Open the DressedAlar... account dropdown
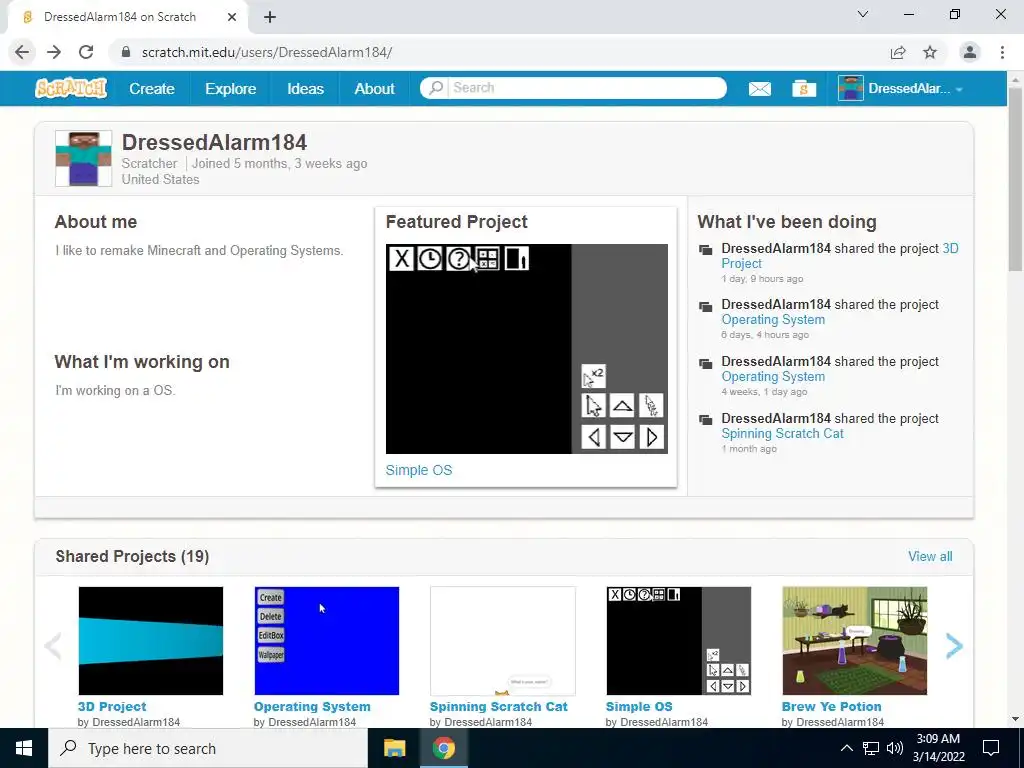1024x768 pixels. (901, 88)
